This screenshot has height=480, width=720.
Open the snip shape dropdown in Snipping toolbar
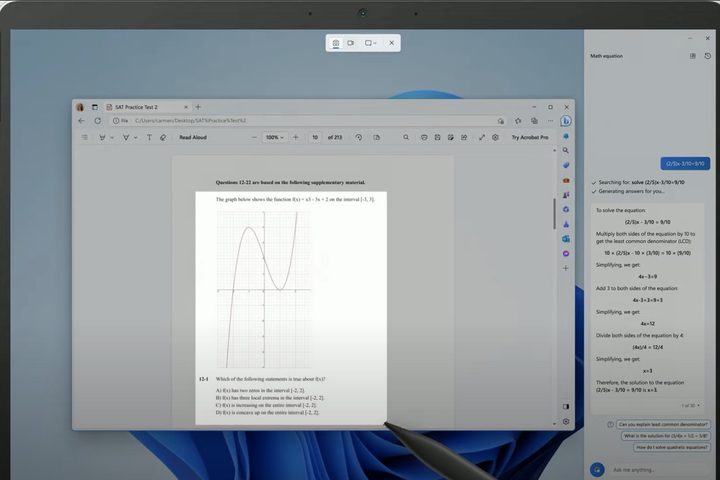tap(371, 43)
